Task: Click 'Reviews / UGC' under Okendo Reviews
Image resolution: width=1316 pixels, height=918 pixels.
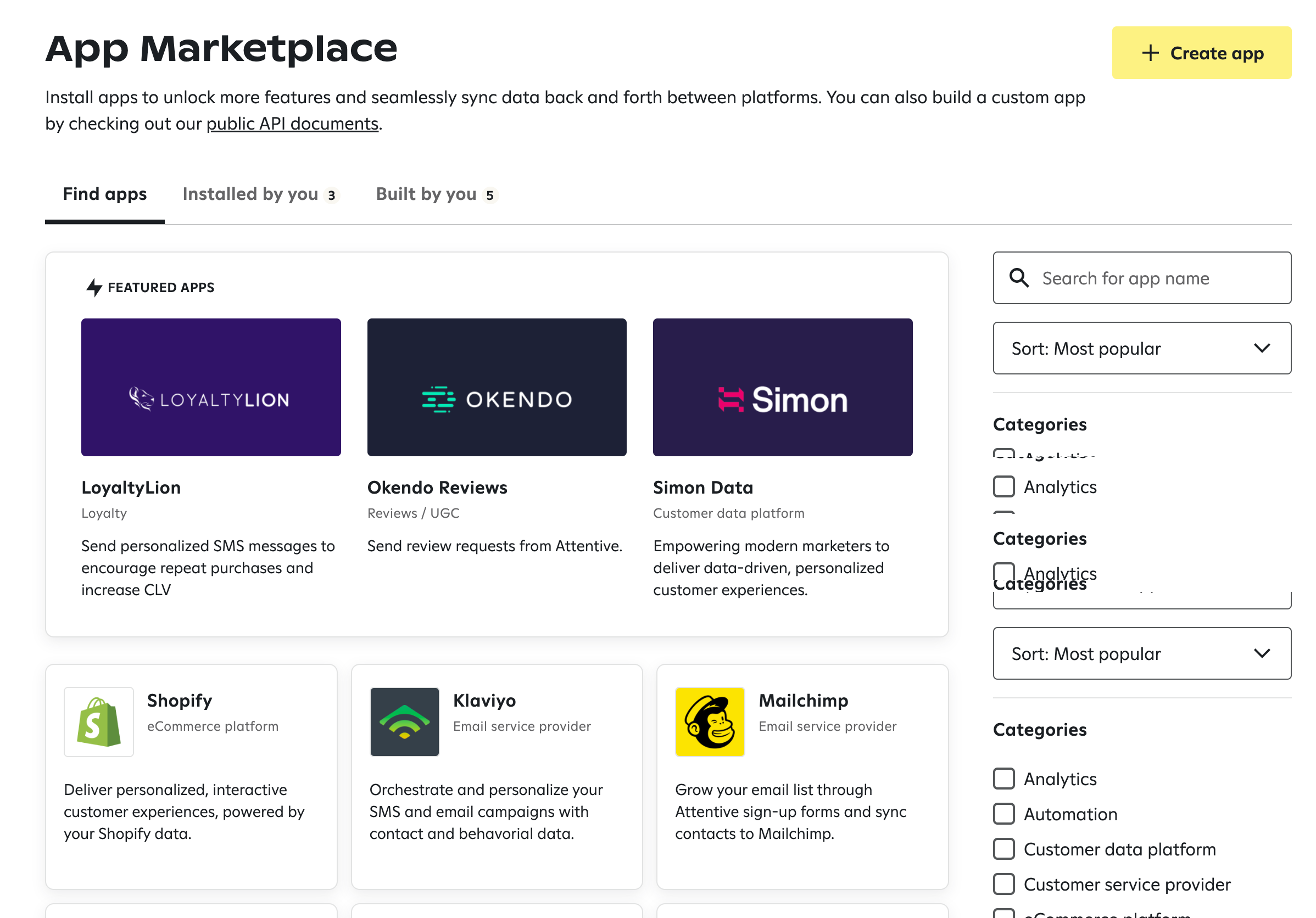Action: (x=413, y=513)
